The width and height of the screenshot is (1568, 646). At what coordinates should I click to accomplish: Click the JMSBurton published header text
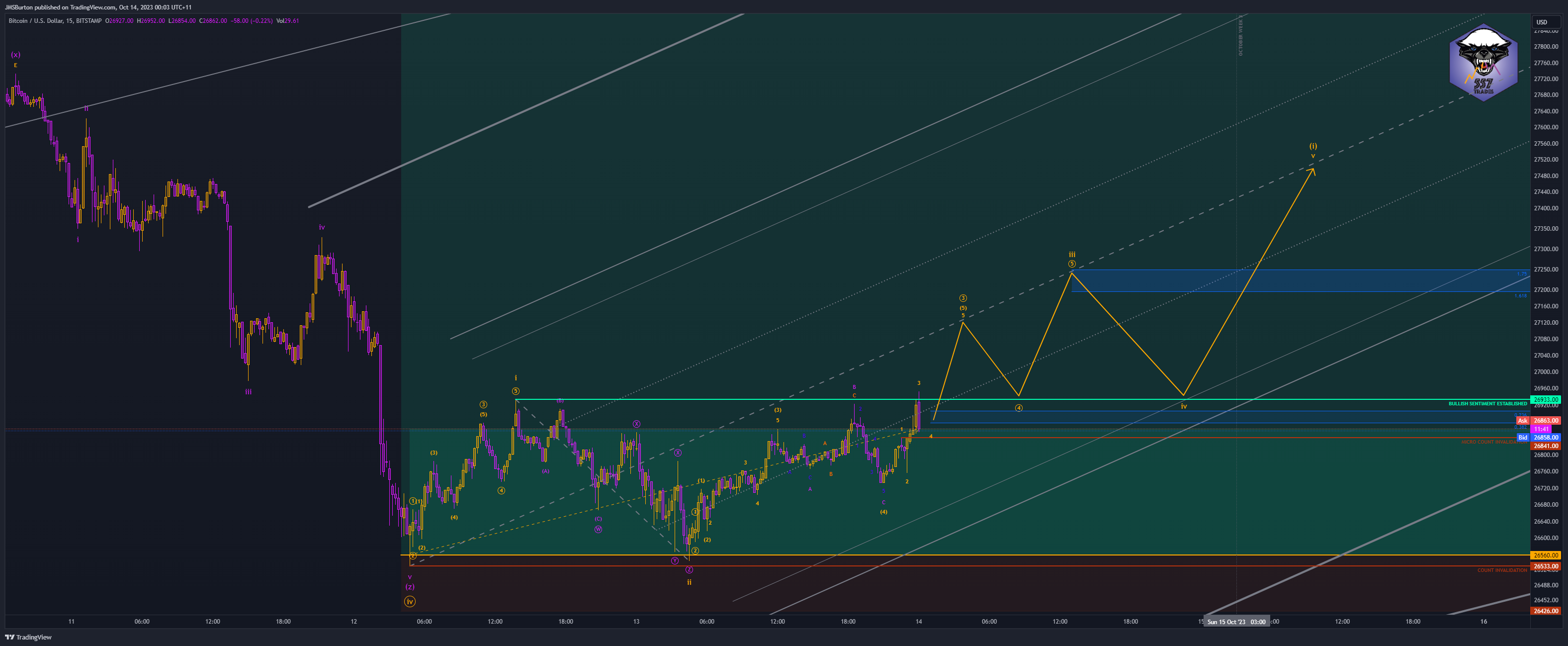[98, 7]
